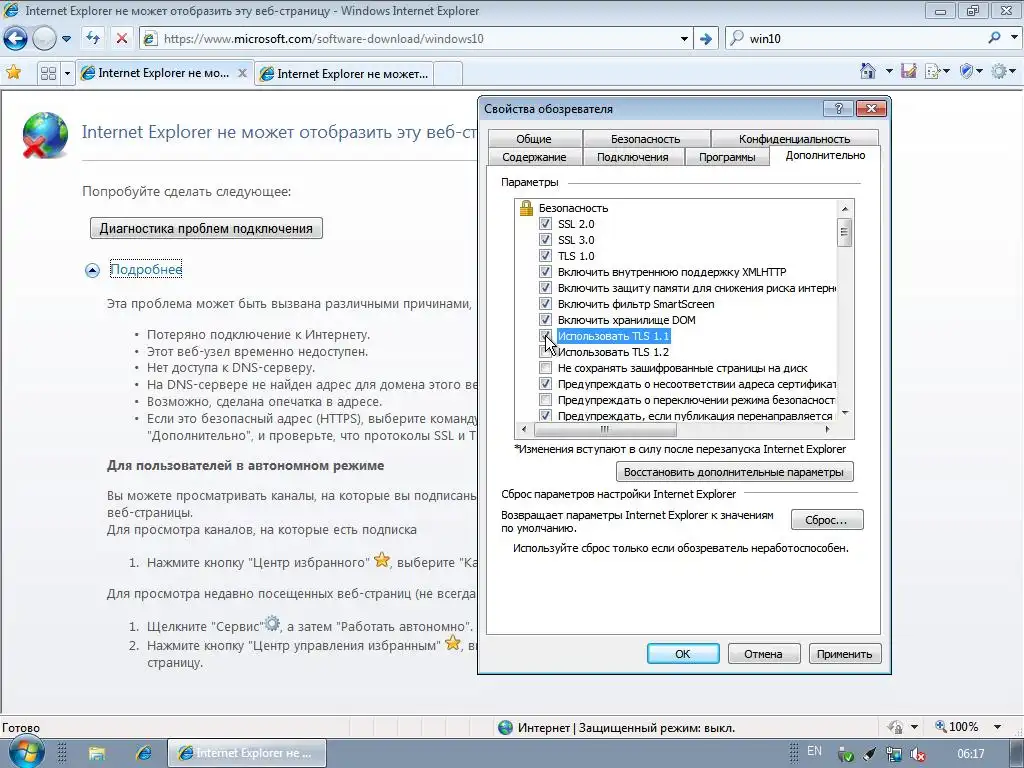Click the down arrow of the settings list scrollbar
The height and width of the screenshot is (768, 1024).
pos(845,413)
